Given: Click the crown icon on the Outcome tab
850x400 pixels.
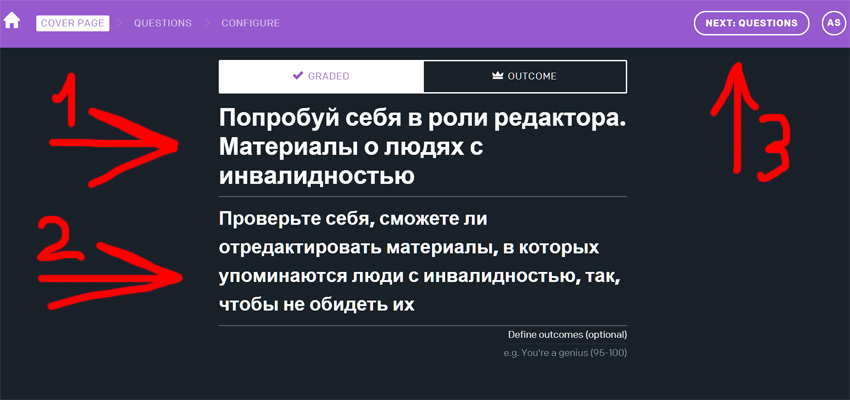Looking at the screenshot, I should [497, 76].
